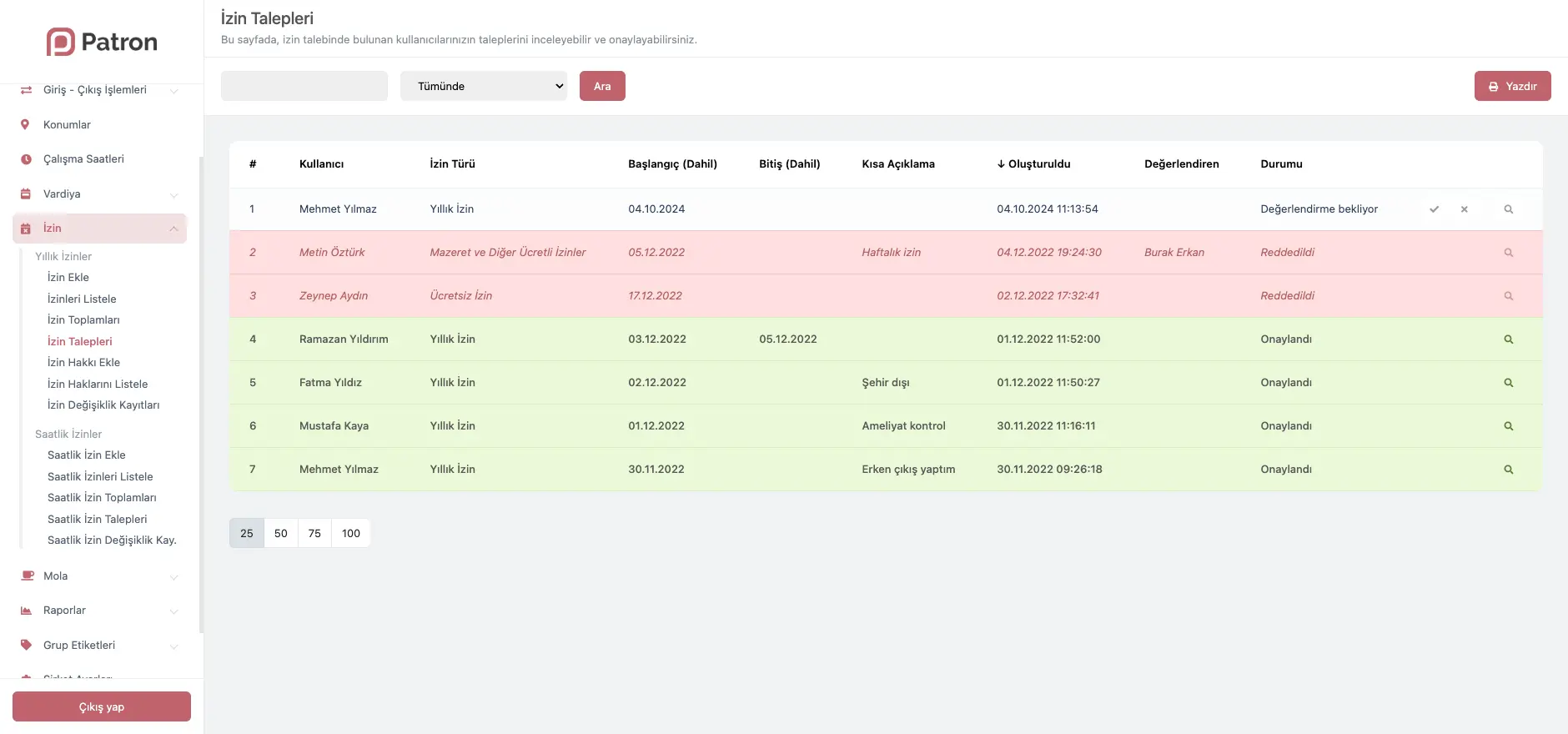Open İzinleri Listele in sidebar
1568x734 pixels.
tap(82, 299)
